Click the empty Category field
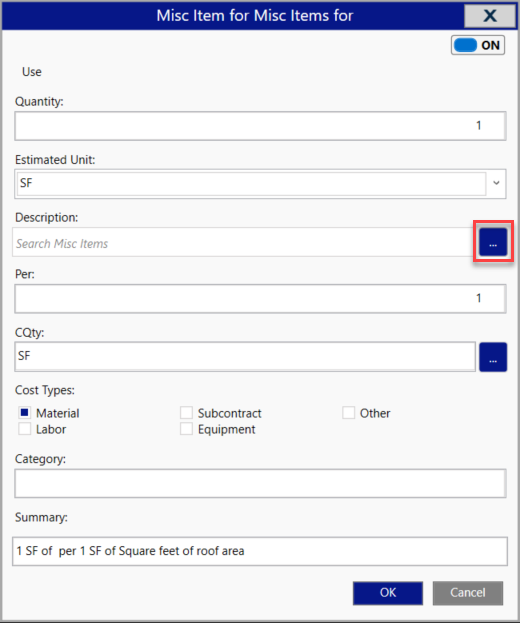The height and width of the screenshot is (623, 520). pos(260,483)
